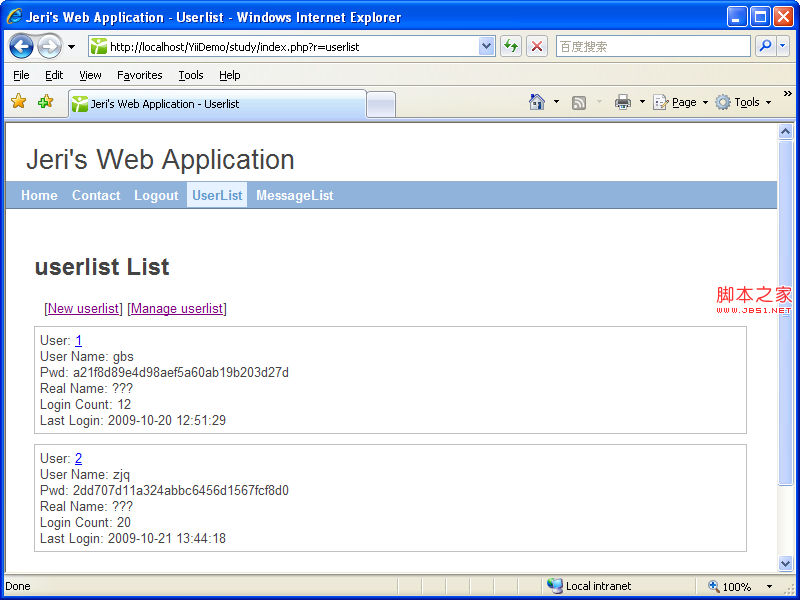Viewport: 800px width, 600px height.
Task: Select UserList navigation item
Action: [x=217, y=195]
